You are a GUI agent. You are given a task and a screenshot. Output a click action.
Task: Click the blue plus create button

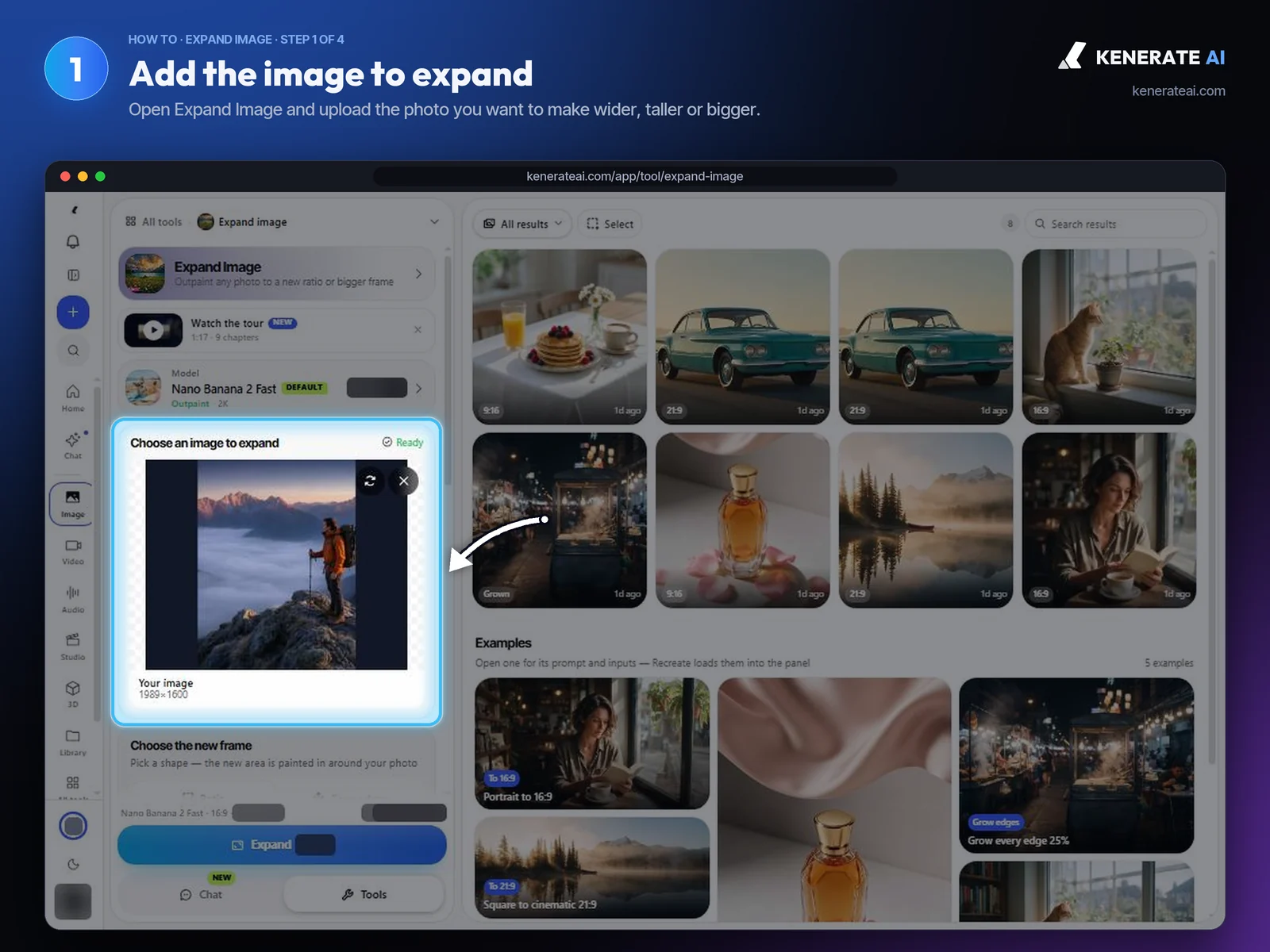(x=73, y=312)
